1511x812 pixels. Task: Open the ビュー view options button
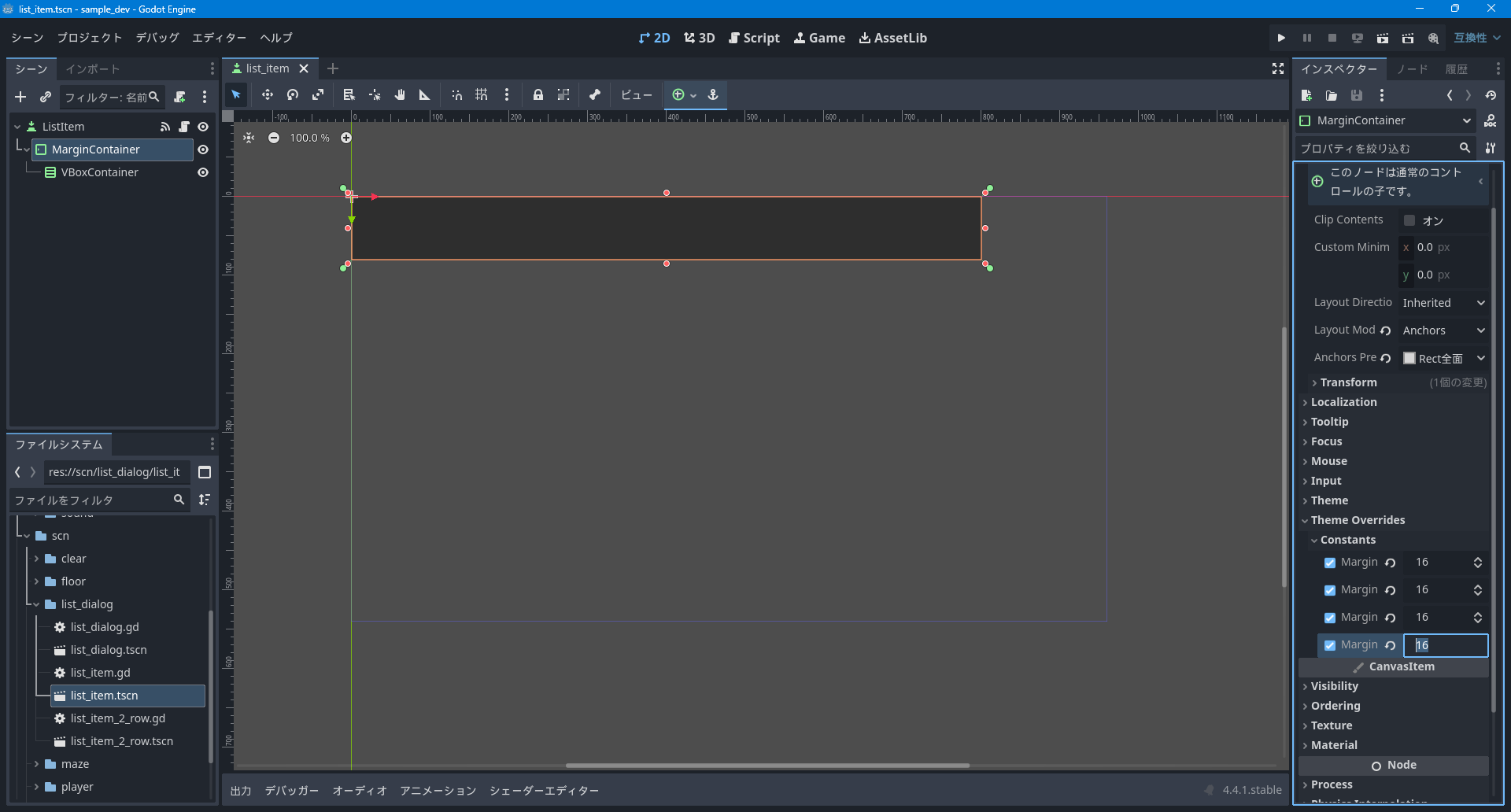636,95
